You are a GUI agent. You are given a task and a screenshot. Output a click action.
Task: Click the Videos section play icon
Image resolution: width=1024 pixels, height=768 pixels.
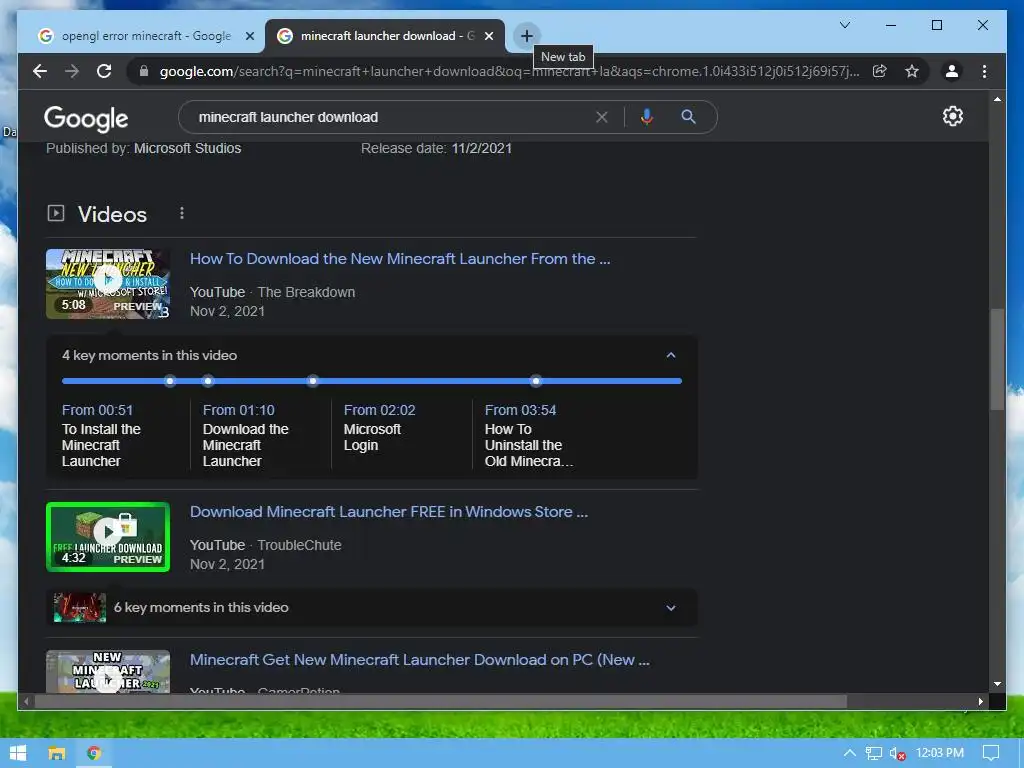(56, 213)
